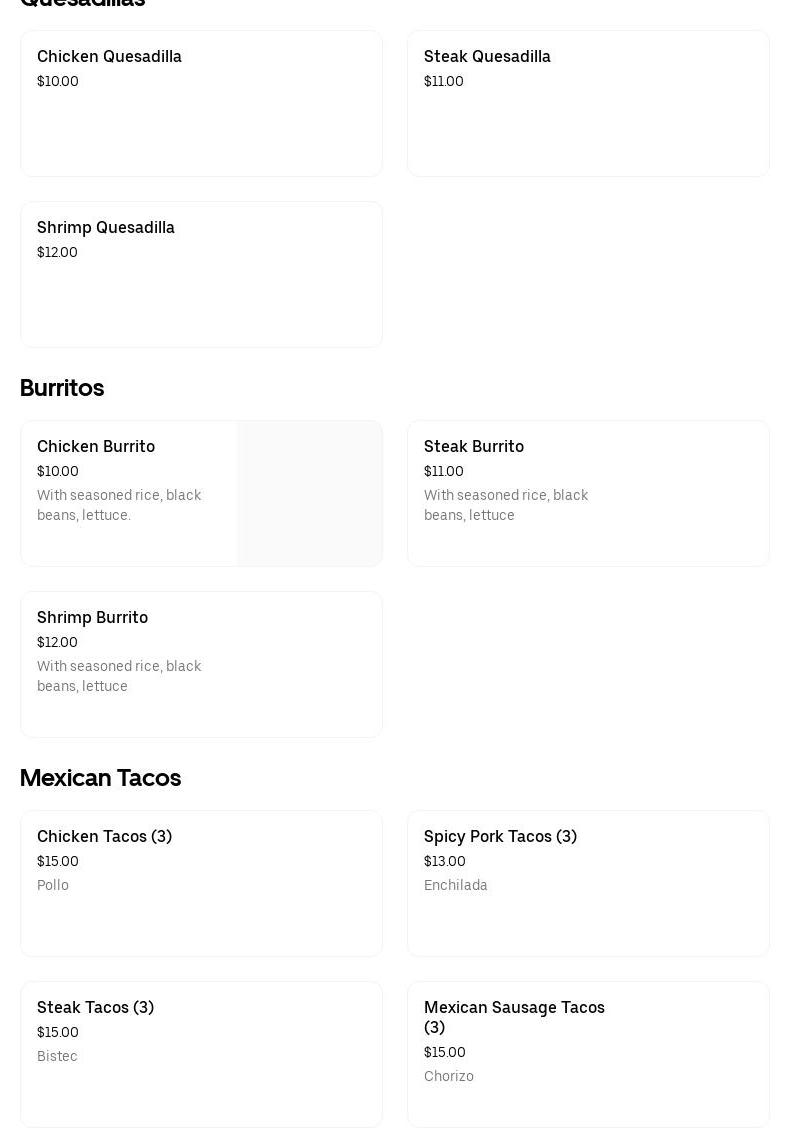Click the $12.00 Shrimp Quesadilla price
Image resolution: width=804 pixels, height=1140 pixels.
57,253
